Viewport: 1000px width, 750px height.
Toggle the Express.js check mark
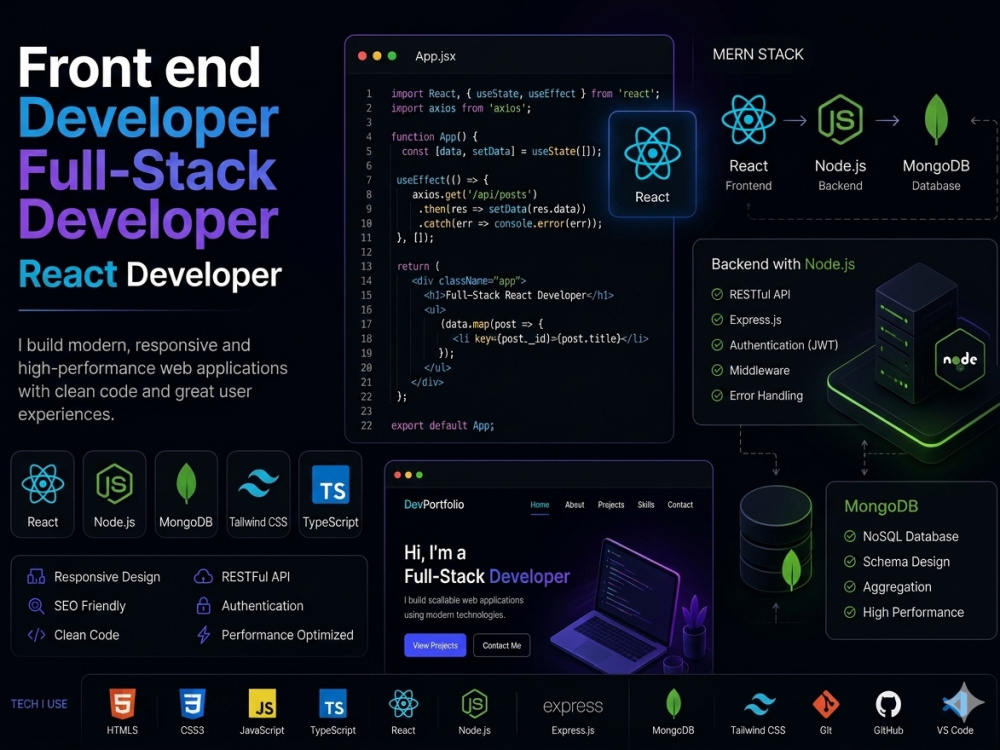tap(717, 320)
